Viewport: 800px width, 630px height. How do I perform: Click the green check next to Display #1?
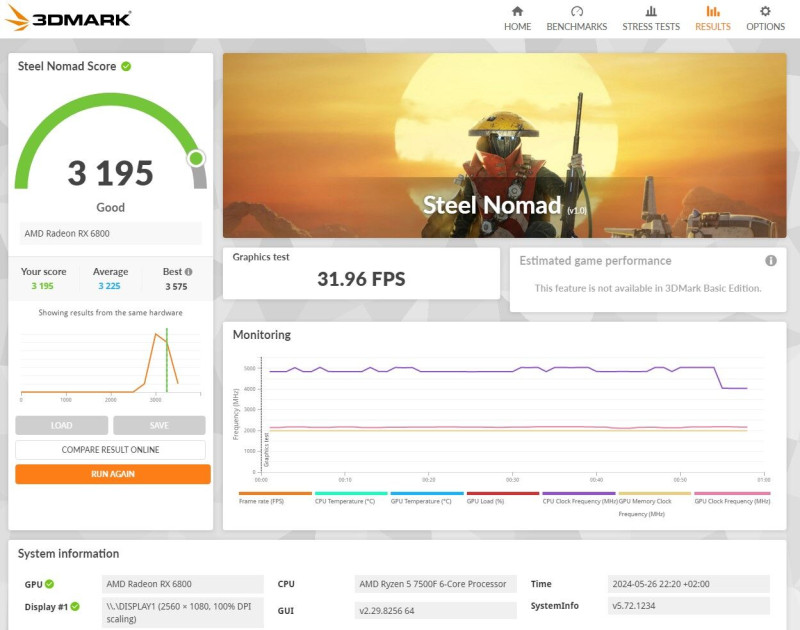[x=75, y=607]
